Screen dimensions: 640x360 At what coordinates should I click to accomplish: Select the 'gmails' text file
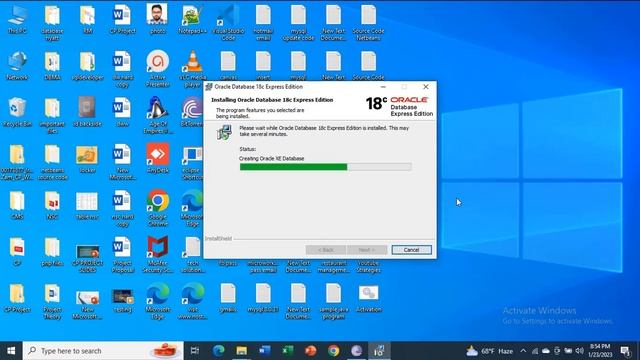click(228, 298)
